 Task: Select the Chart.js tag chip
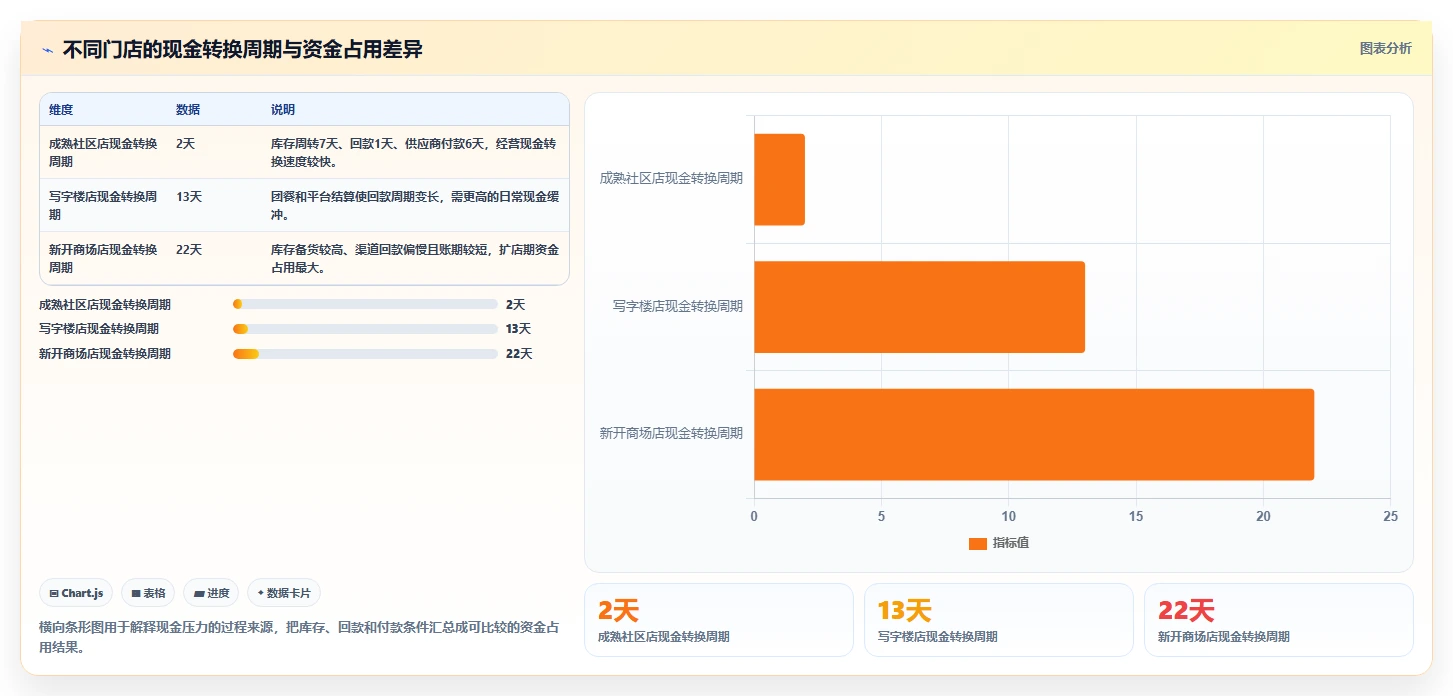(x=76, y=593)
